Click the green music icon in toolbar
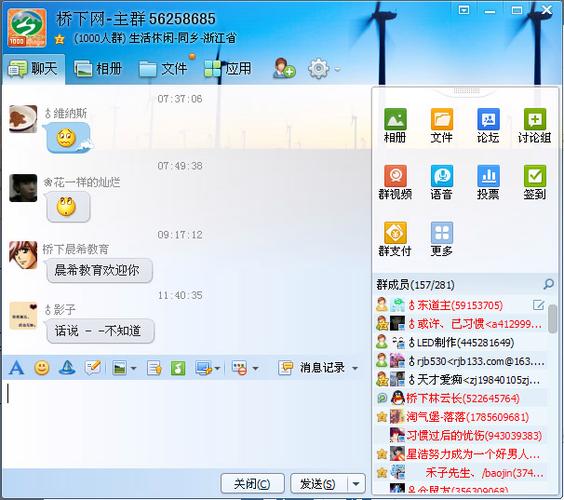Image resolution: width=564 pixels, height=500 pixels. click(178, 368)
